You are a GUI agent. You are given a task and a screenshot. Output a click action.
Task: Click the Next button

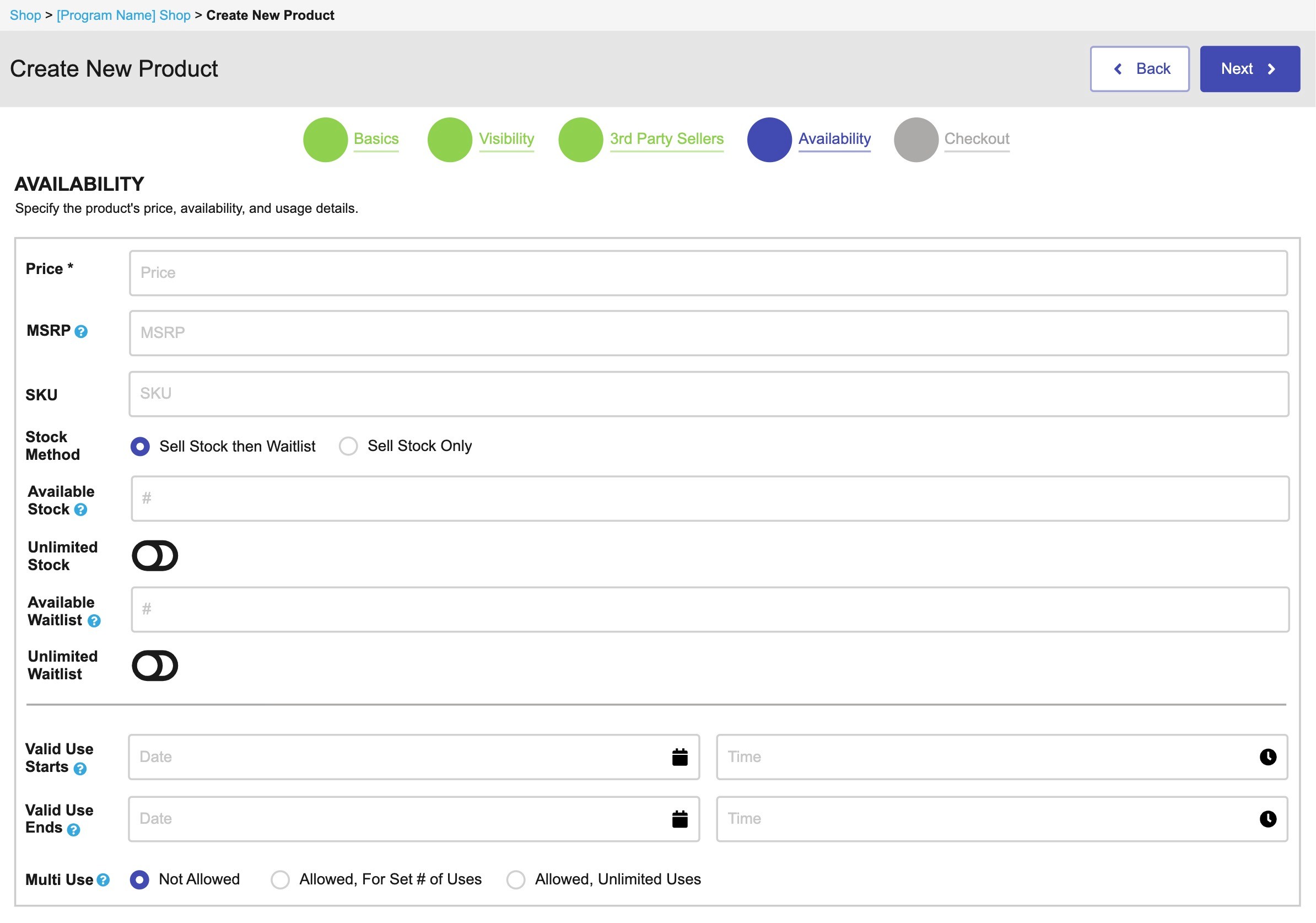[1249, 69]
